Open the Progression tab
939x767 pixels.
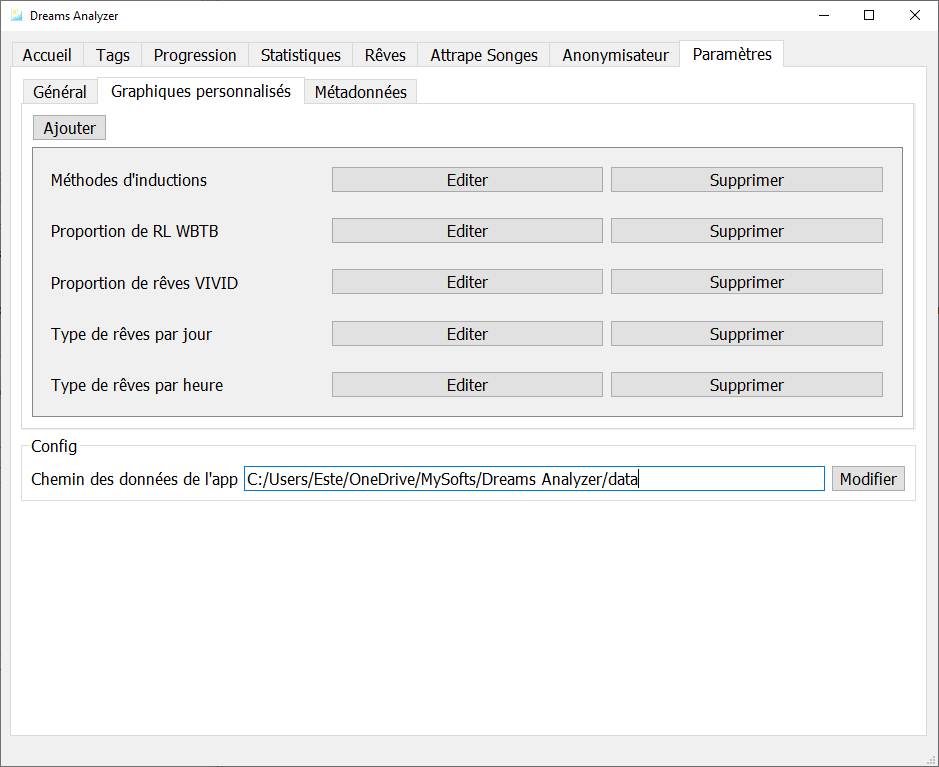pos(195,55)
